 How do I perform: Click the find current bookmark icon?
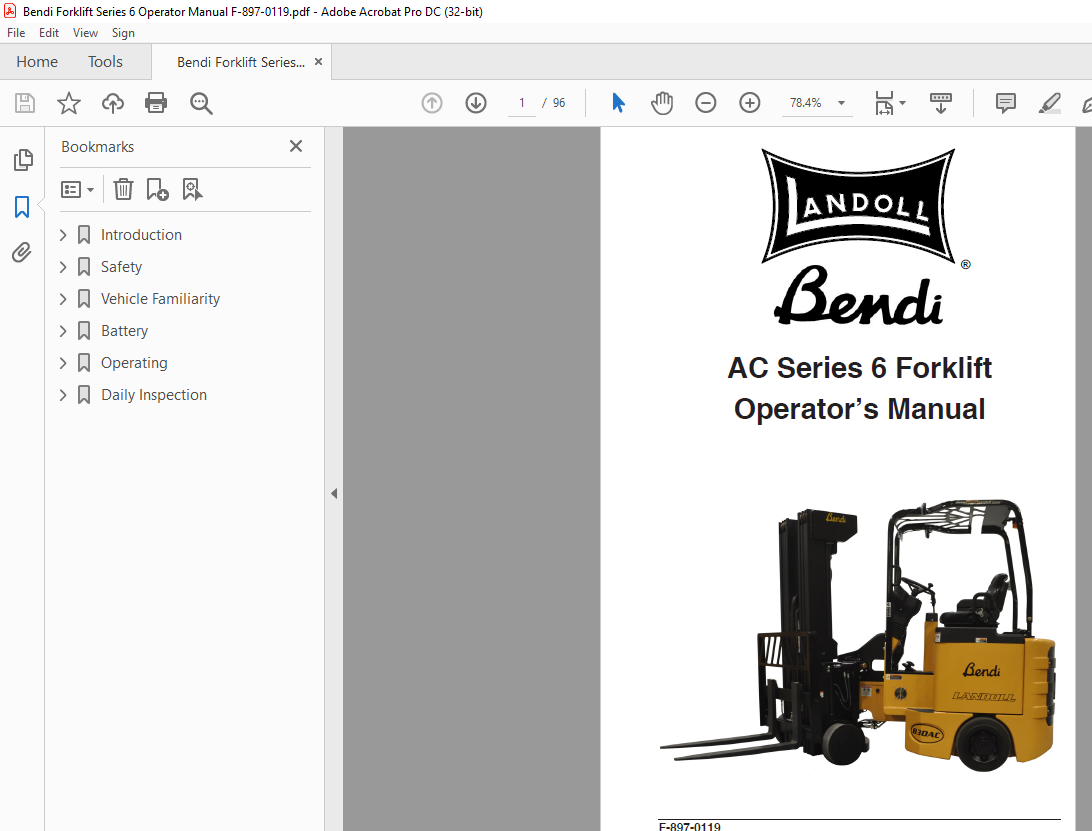[x=192, y=189]
